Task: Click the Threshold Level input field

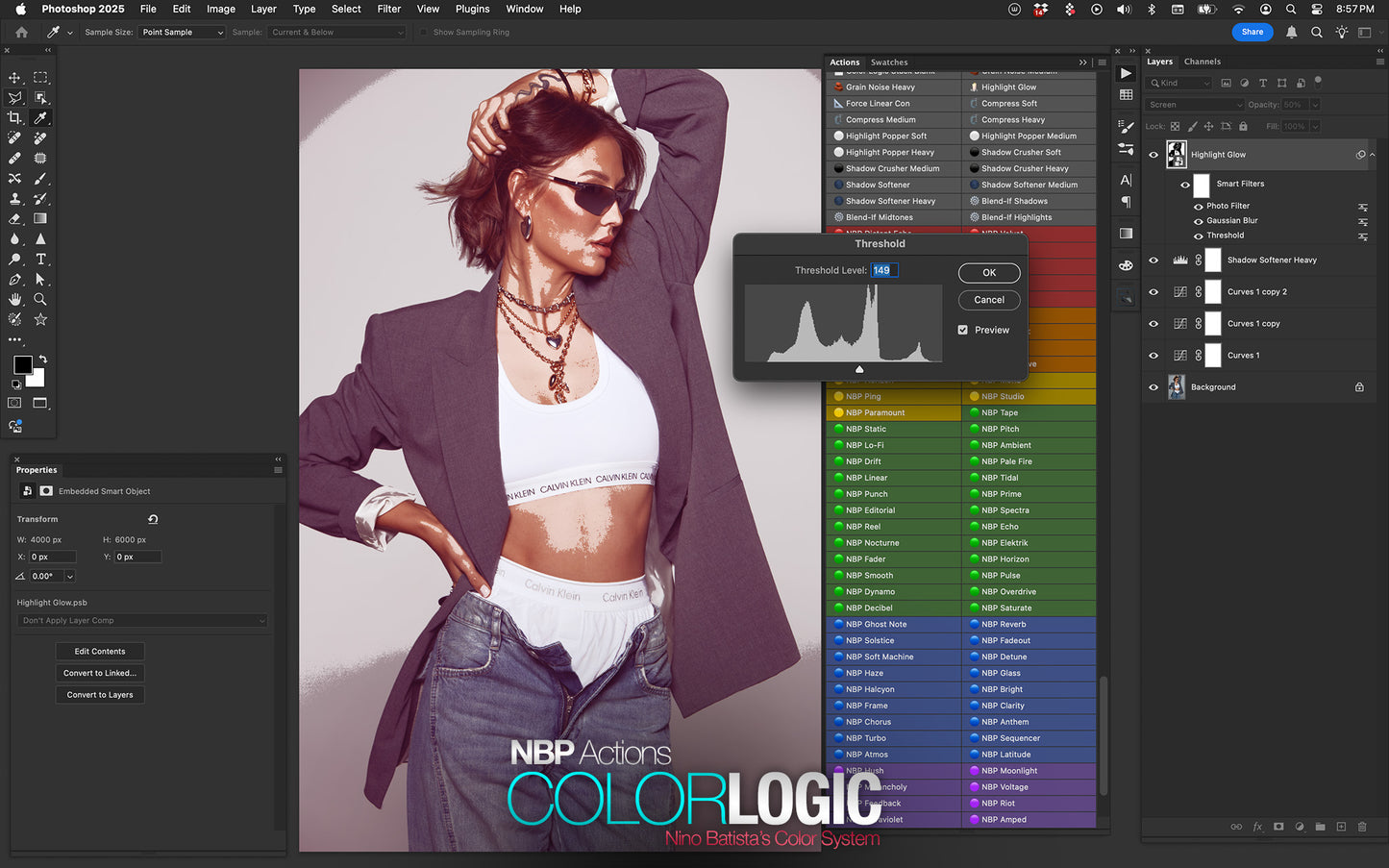Action: pos(883,270)
